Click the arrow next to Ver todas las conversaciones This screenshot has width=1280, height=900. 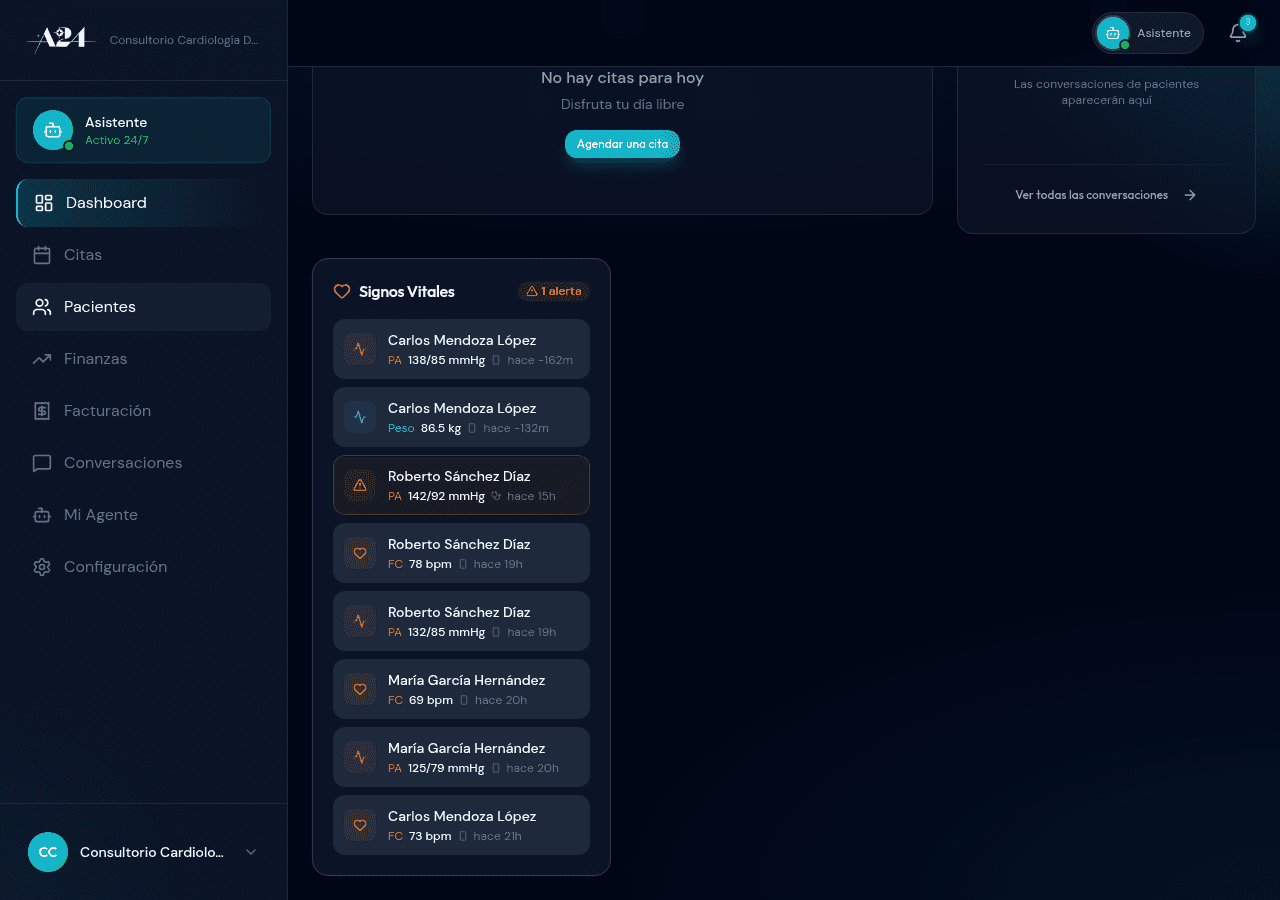coord(1189,195)
